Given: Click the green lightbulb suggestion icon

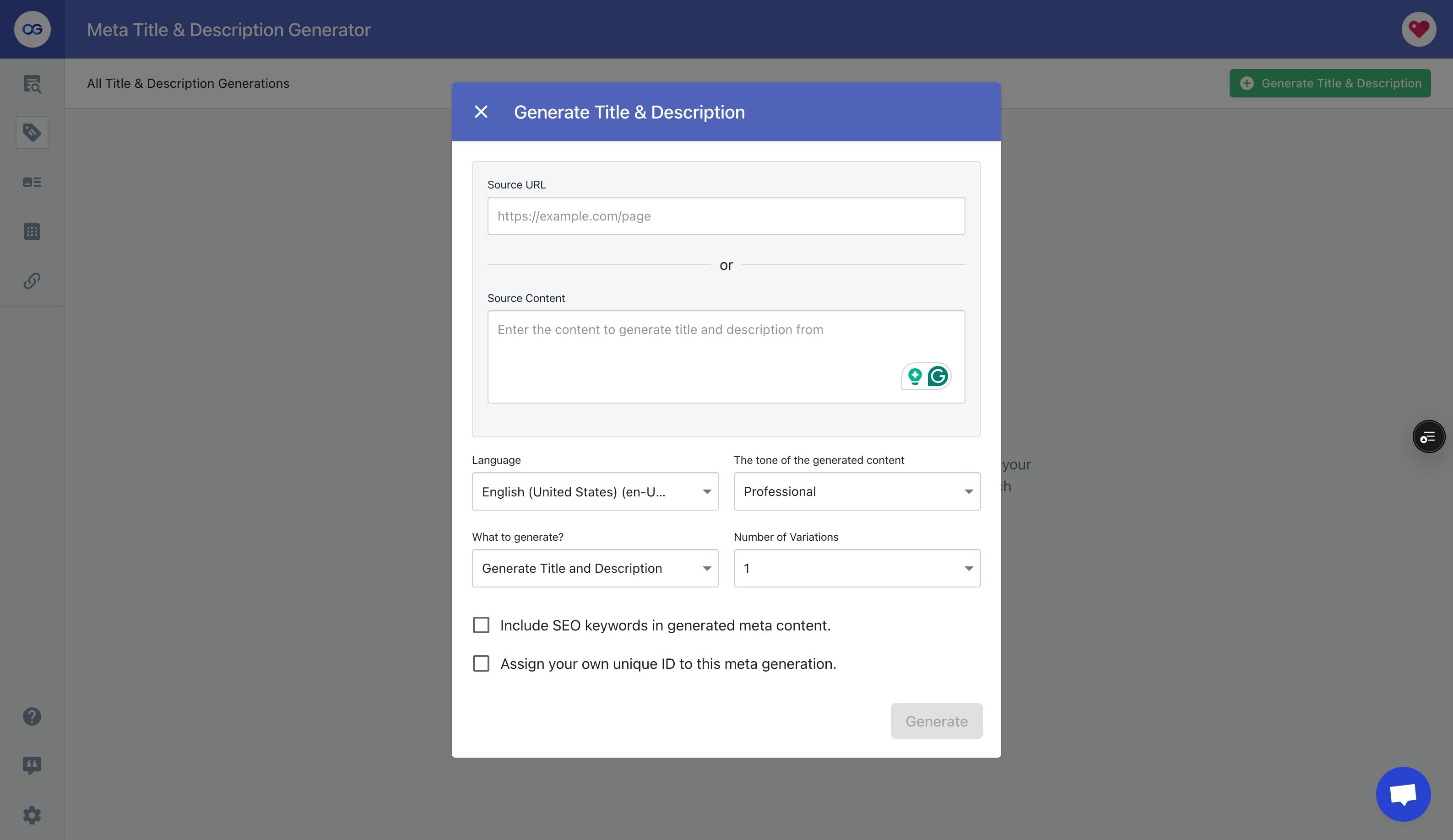Looking at the screenshot, I should coord(915,376).
